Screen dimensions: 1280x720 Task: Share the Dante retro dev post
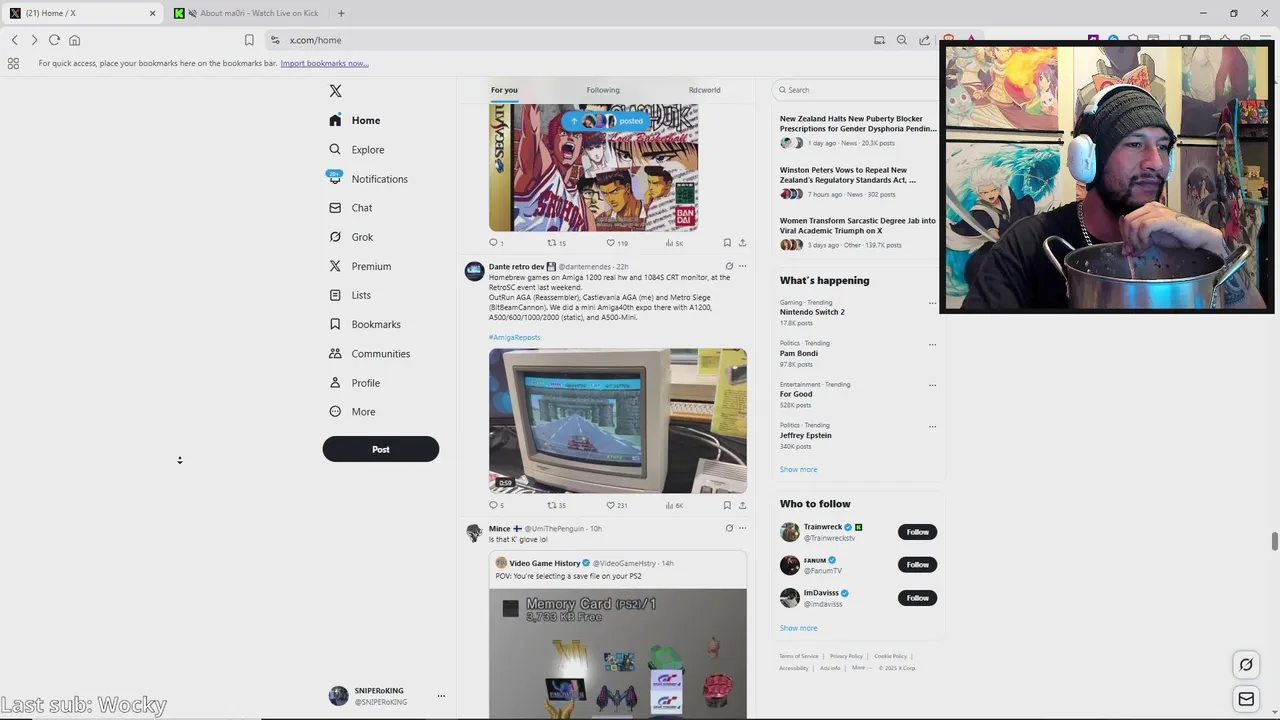click(742, 506)
